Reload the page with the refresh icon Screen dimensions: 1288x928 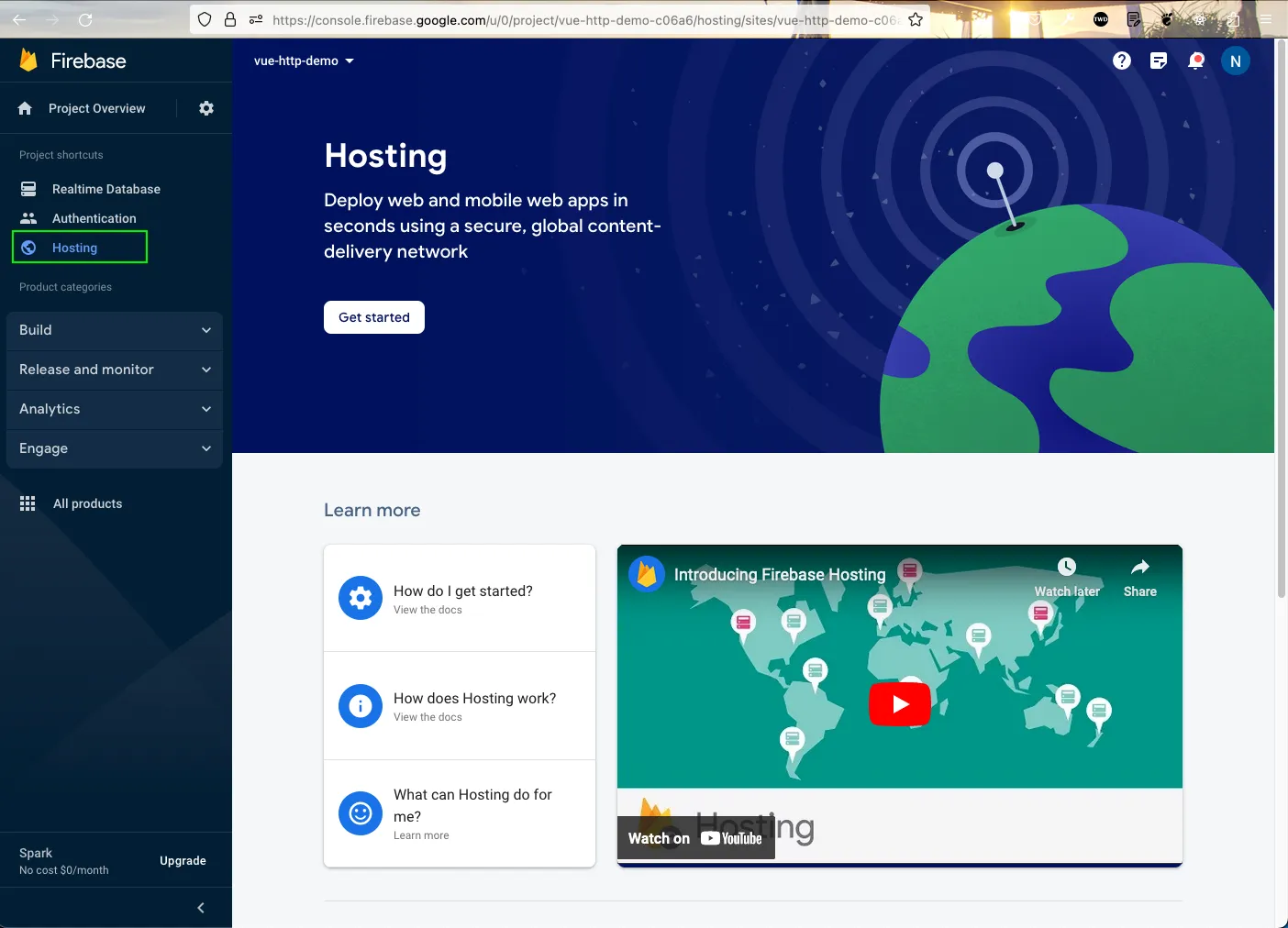85,19
